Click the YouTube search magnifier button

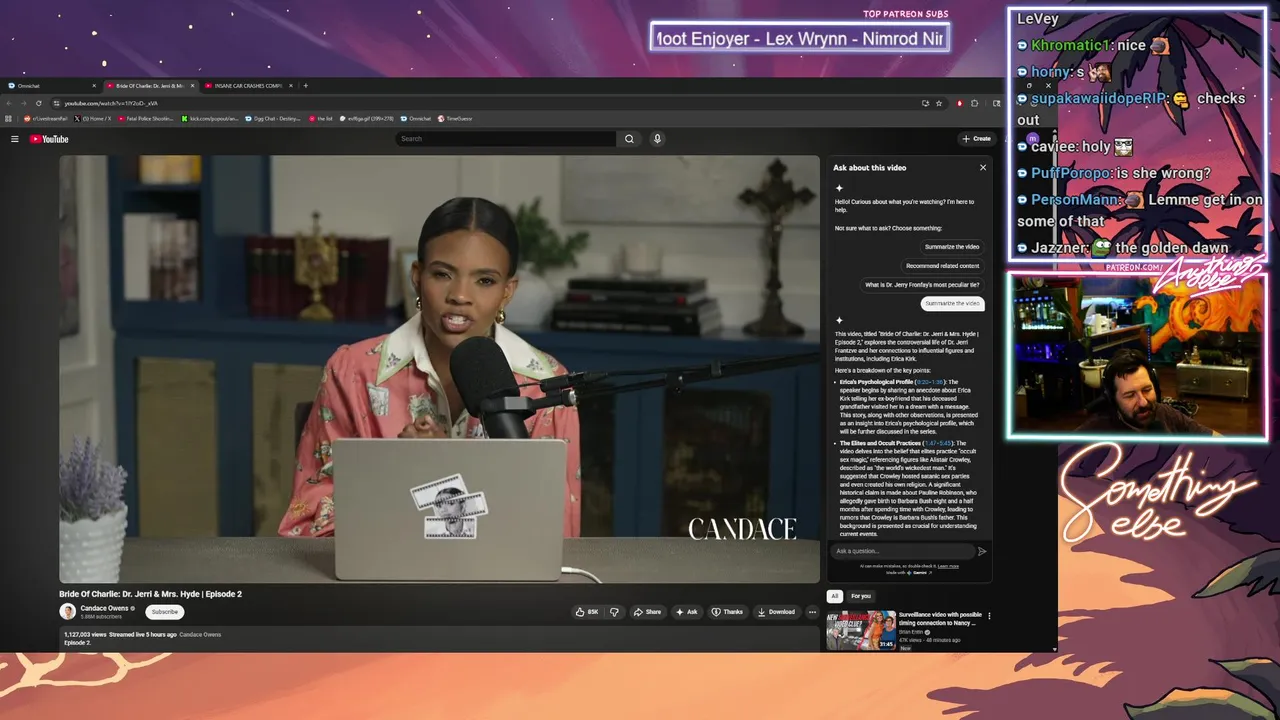629,139
